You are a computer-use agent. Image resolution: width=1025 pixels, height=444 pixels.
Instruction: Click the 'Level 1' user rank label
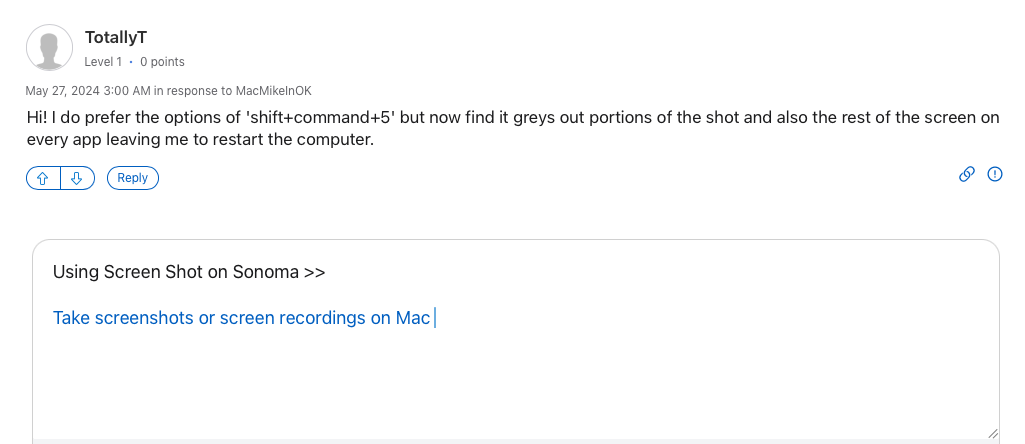pos(104,62)
